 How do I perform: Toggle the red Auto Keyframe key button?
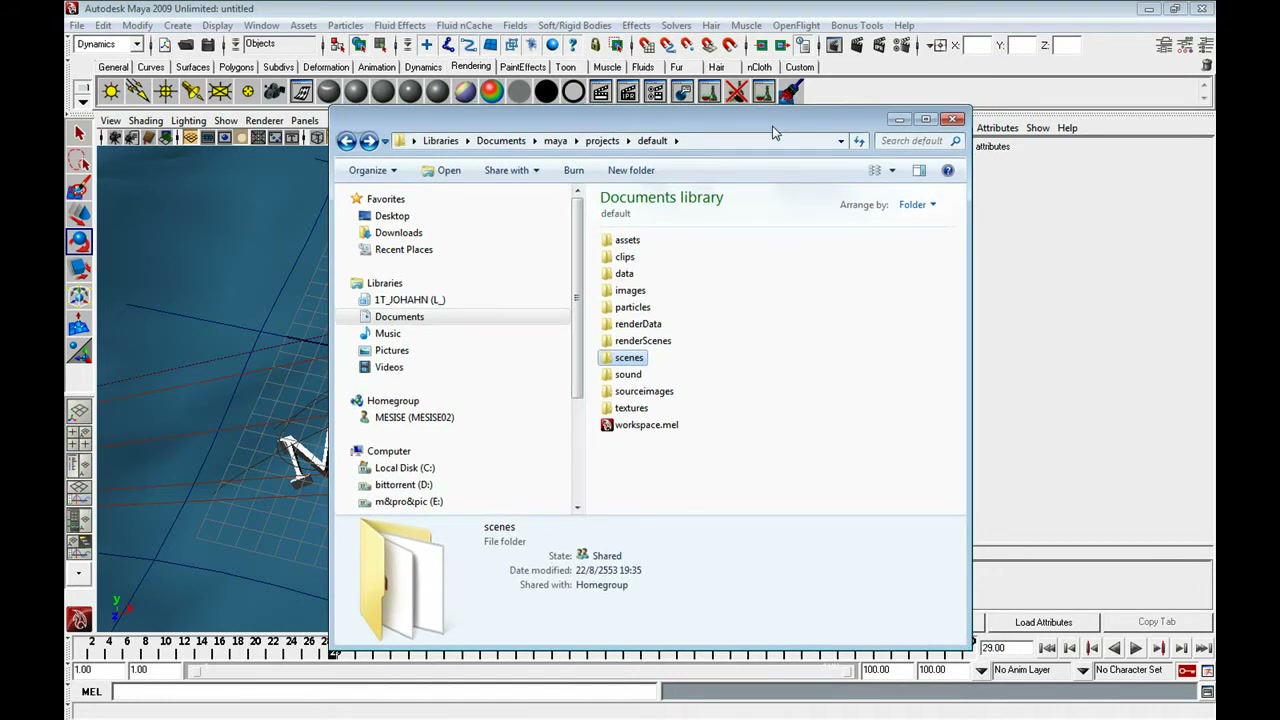(x=1187, y=670)
